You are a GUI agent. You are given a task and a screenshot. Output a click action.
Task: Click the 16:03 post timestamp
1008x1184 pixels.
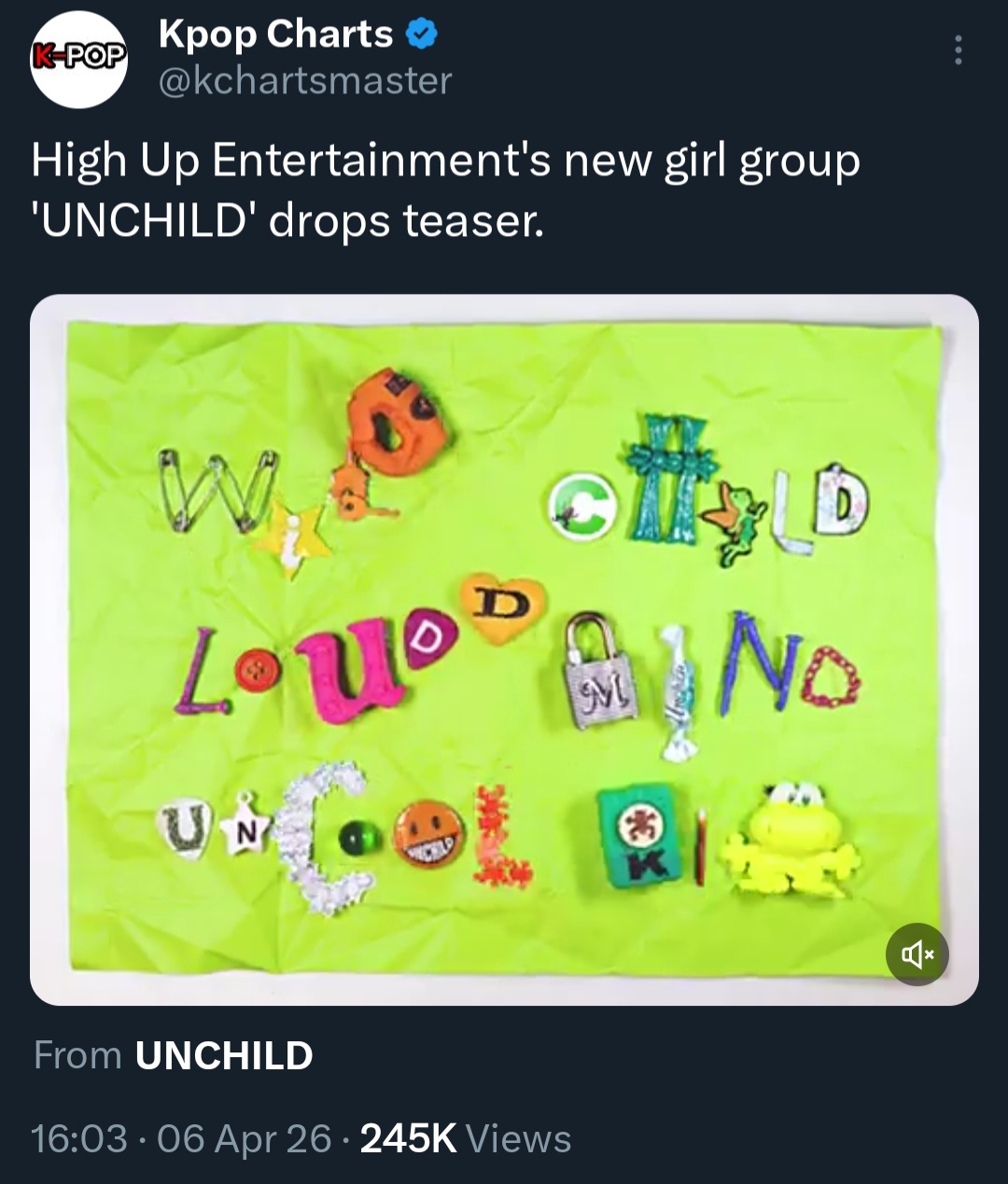click(78, 1139)
